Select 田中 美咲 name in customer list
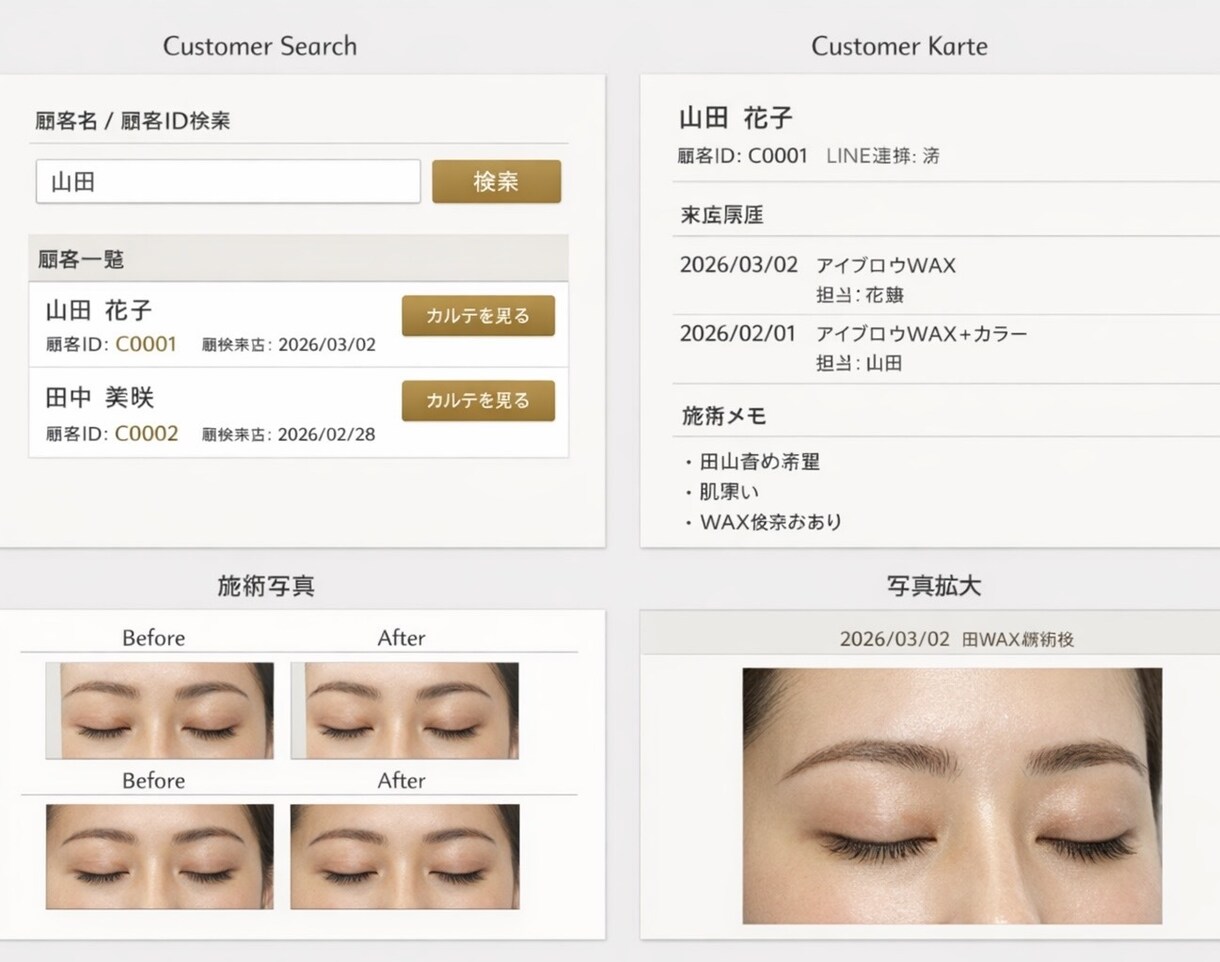Image resolution: width=1220 pixels, height=962 pixels. point(100,399)
